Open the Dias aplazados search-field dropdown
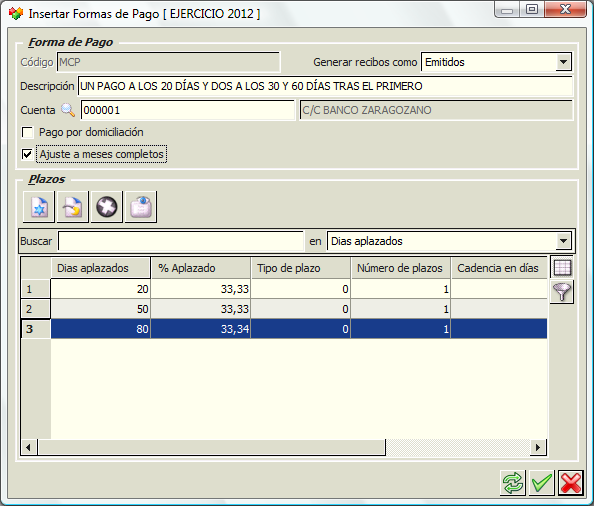The image size is (594, 506). pyautogui.click(x=563, y=241)
